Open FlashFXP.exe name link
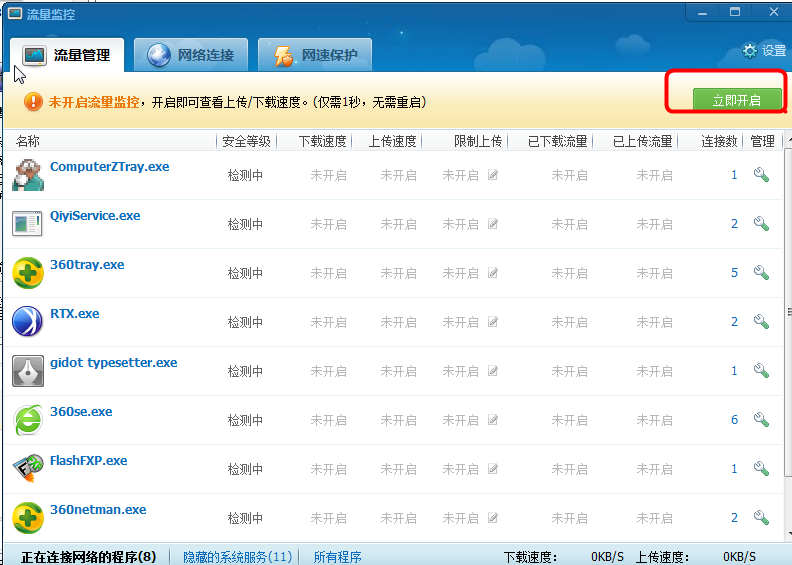Screen dimensions: 792x565 88,460
